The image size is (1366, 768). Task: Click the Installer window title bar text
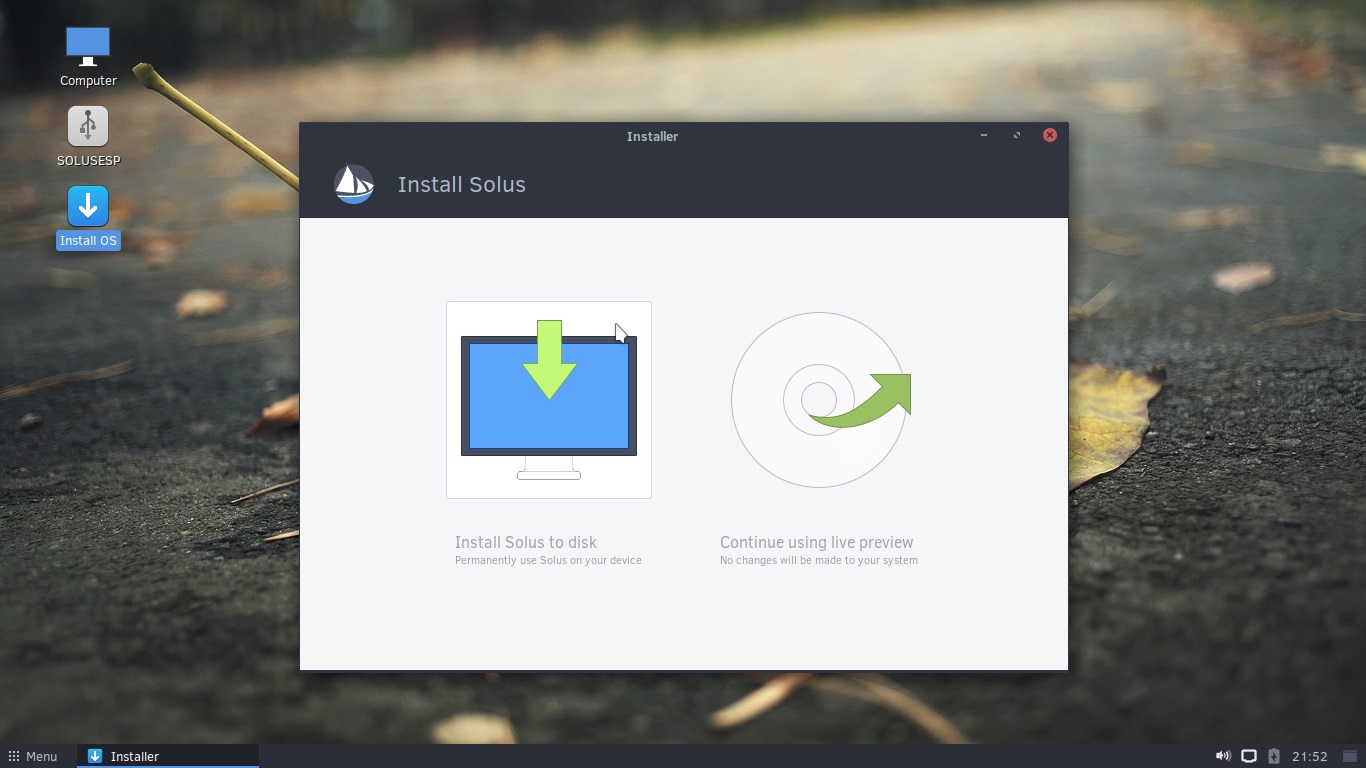coord(653,136)
